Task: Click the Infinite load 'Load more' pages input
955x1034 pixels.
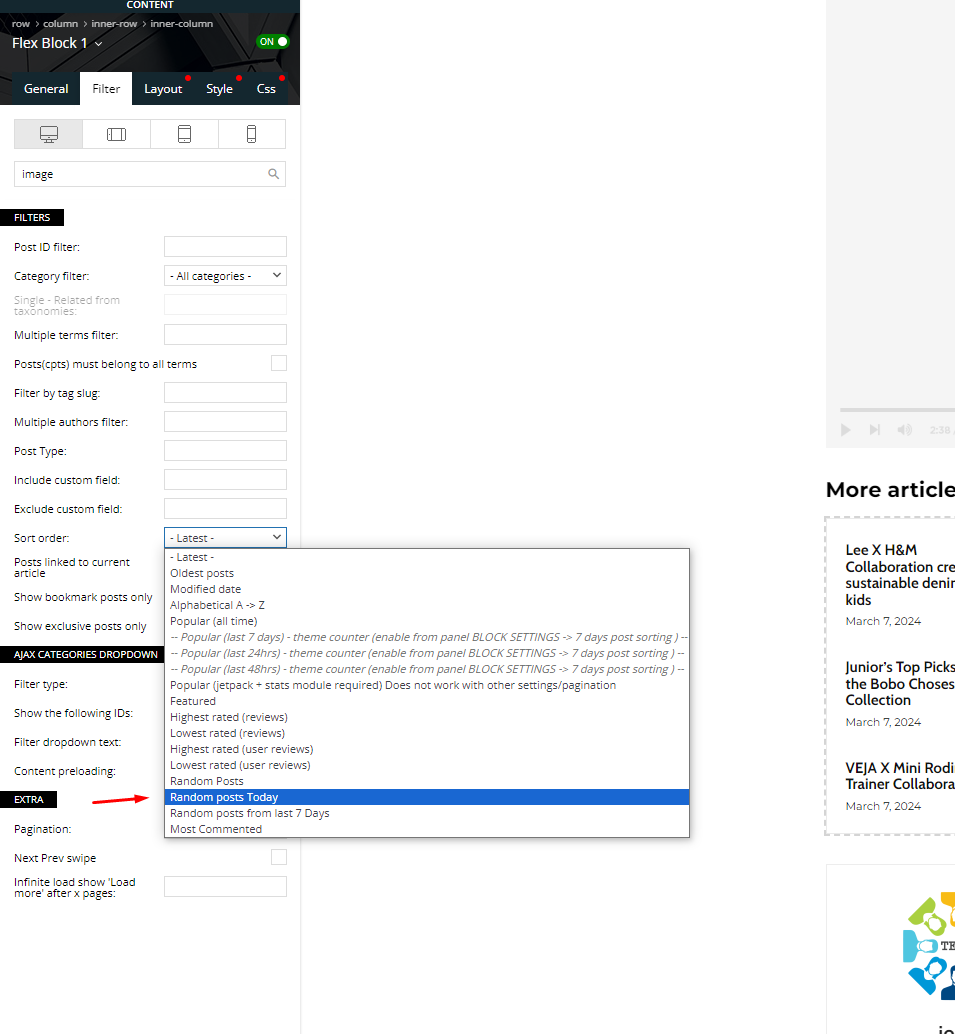Action: pos(225,886)
